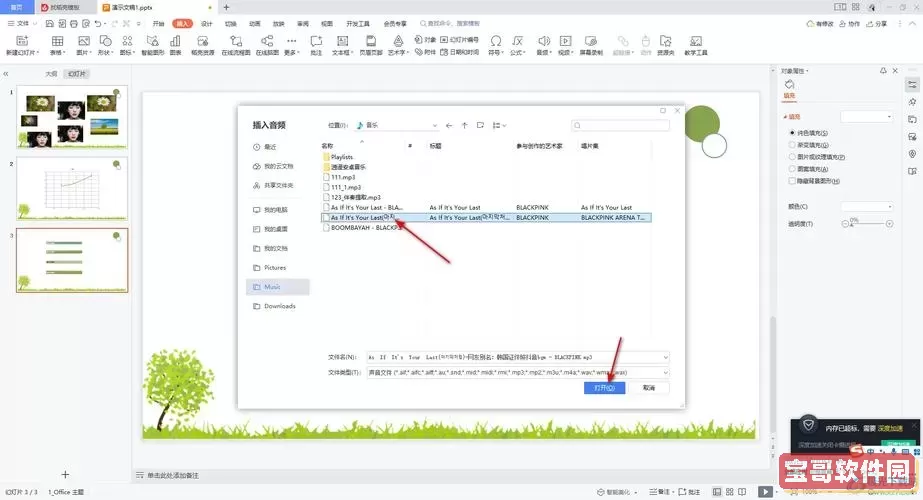Start slideshow with the play button
Image resolution: width=923 pixels, height=500 pixels.
[765, 492]
